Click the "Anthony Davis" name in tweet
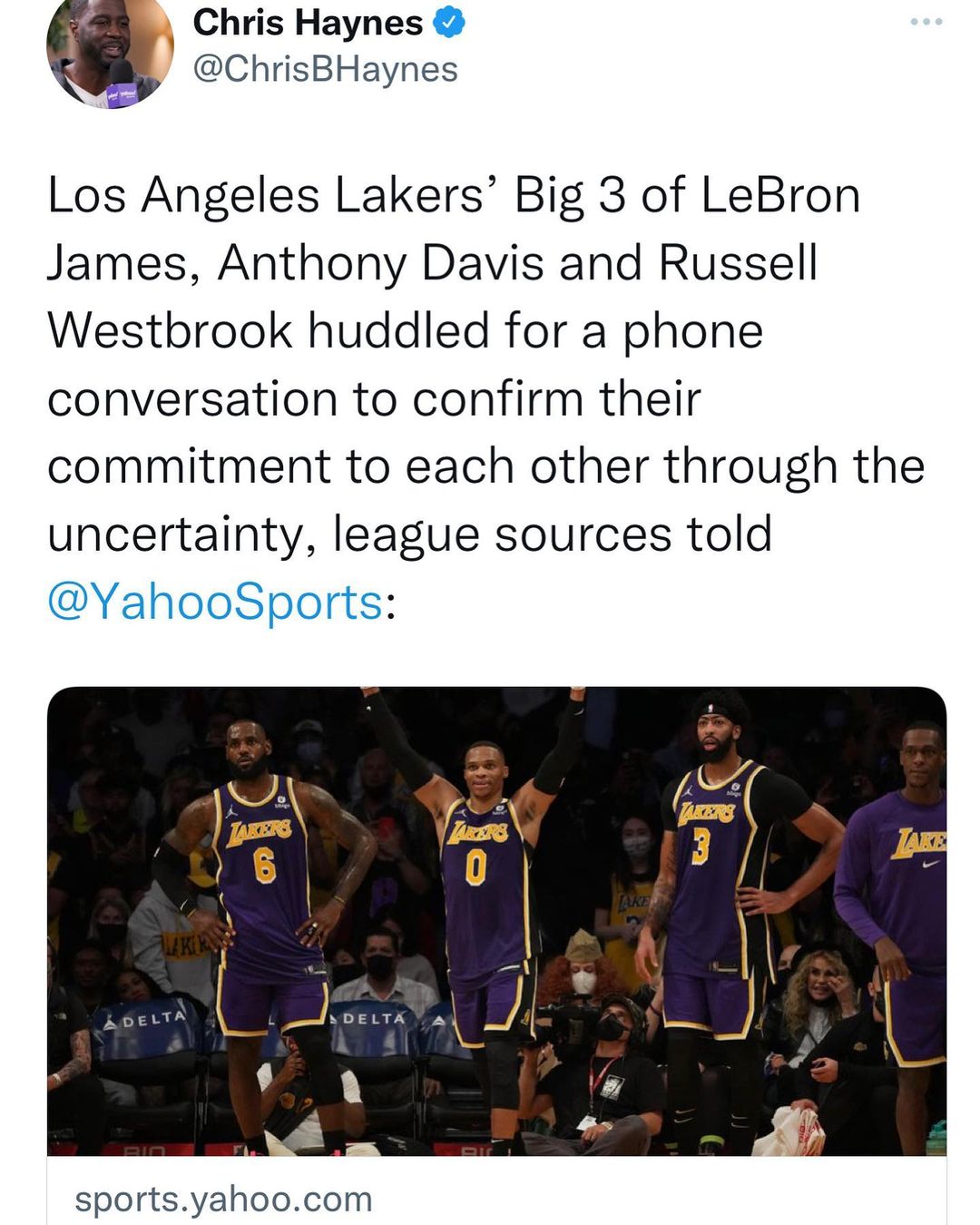Viewport: 980px width, 1225px height. coord(380,263)
